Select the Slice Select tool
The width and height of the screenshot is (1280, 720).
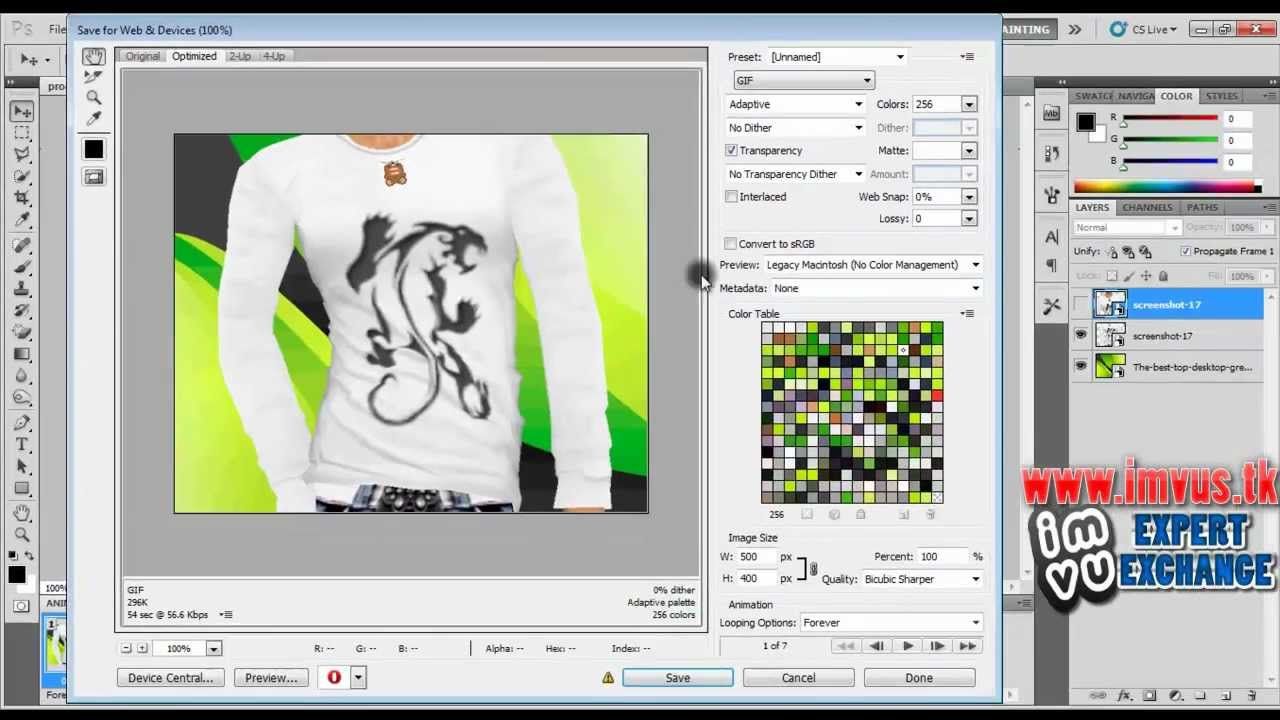click(x=93, y=76)
